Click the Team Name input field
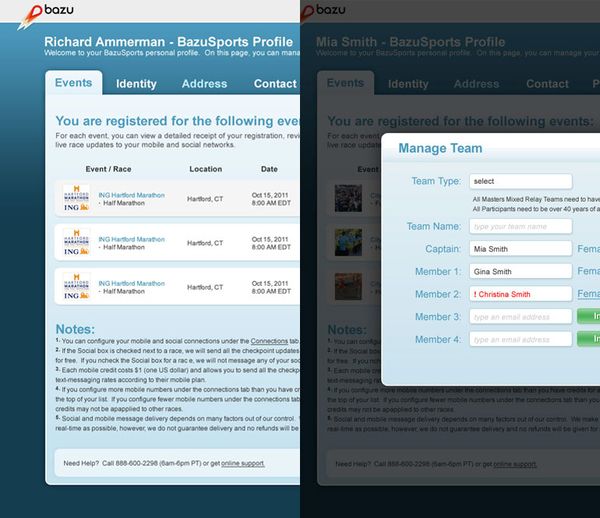This screenshot has height=518, width=600. pyautogui.click(x=520, y=227)
